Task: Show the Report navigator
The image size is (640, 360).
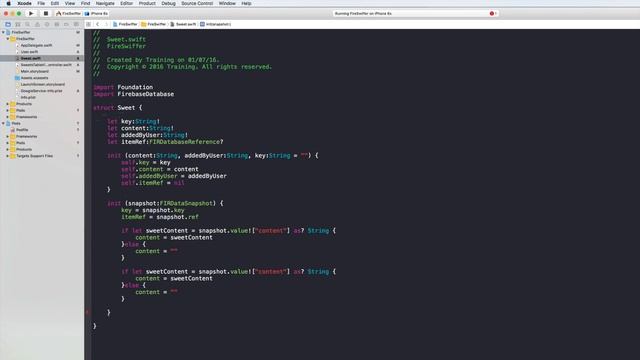Action: pyautogui.click(x=76, y=24)
